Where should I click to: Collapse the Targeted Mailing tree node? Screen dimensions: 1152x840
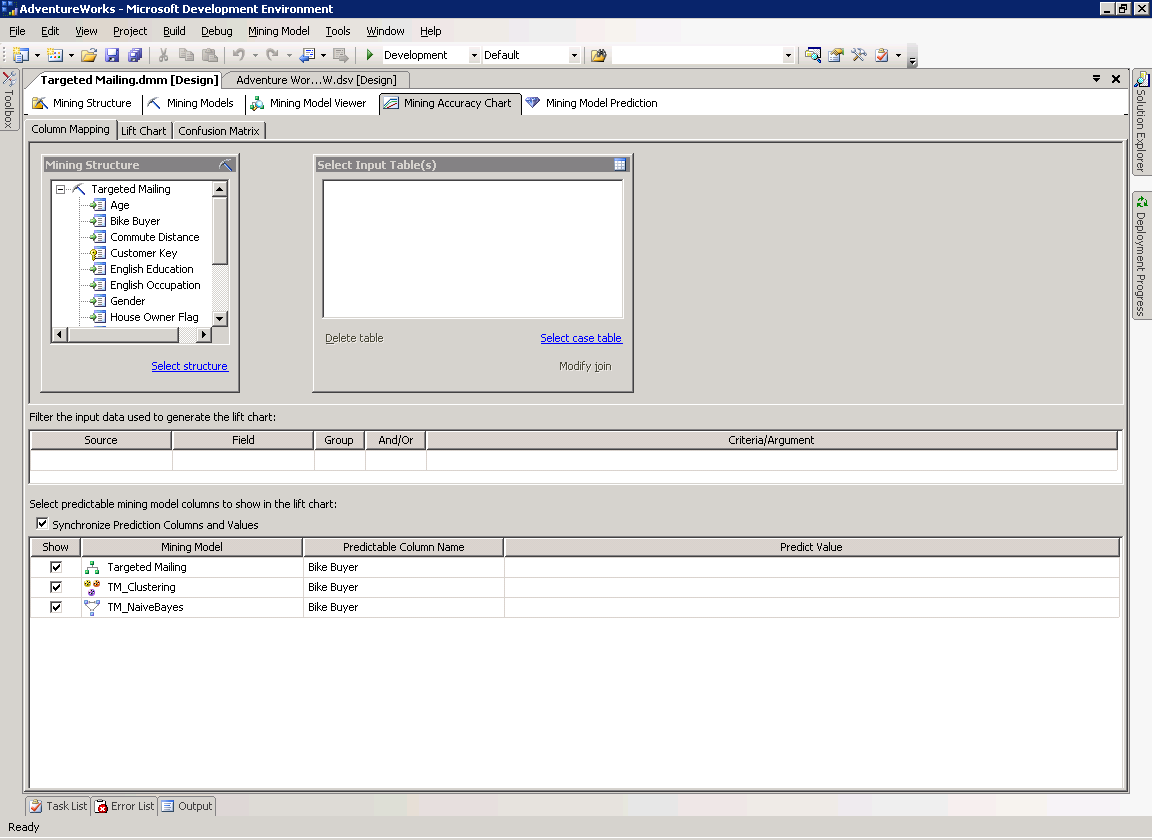60,189
